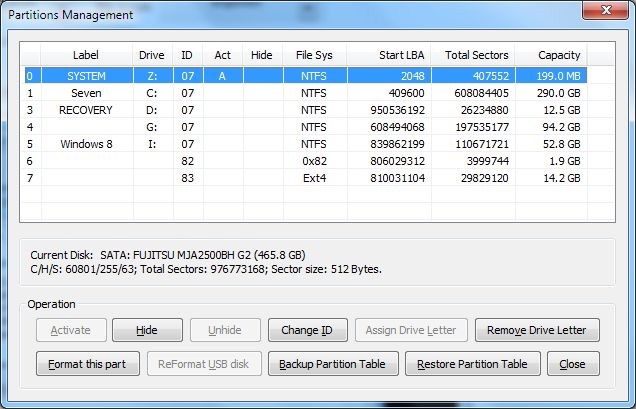Screen dimensions: 636x409
Task: Open Backup Partition Table
Action: 333,363
